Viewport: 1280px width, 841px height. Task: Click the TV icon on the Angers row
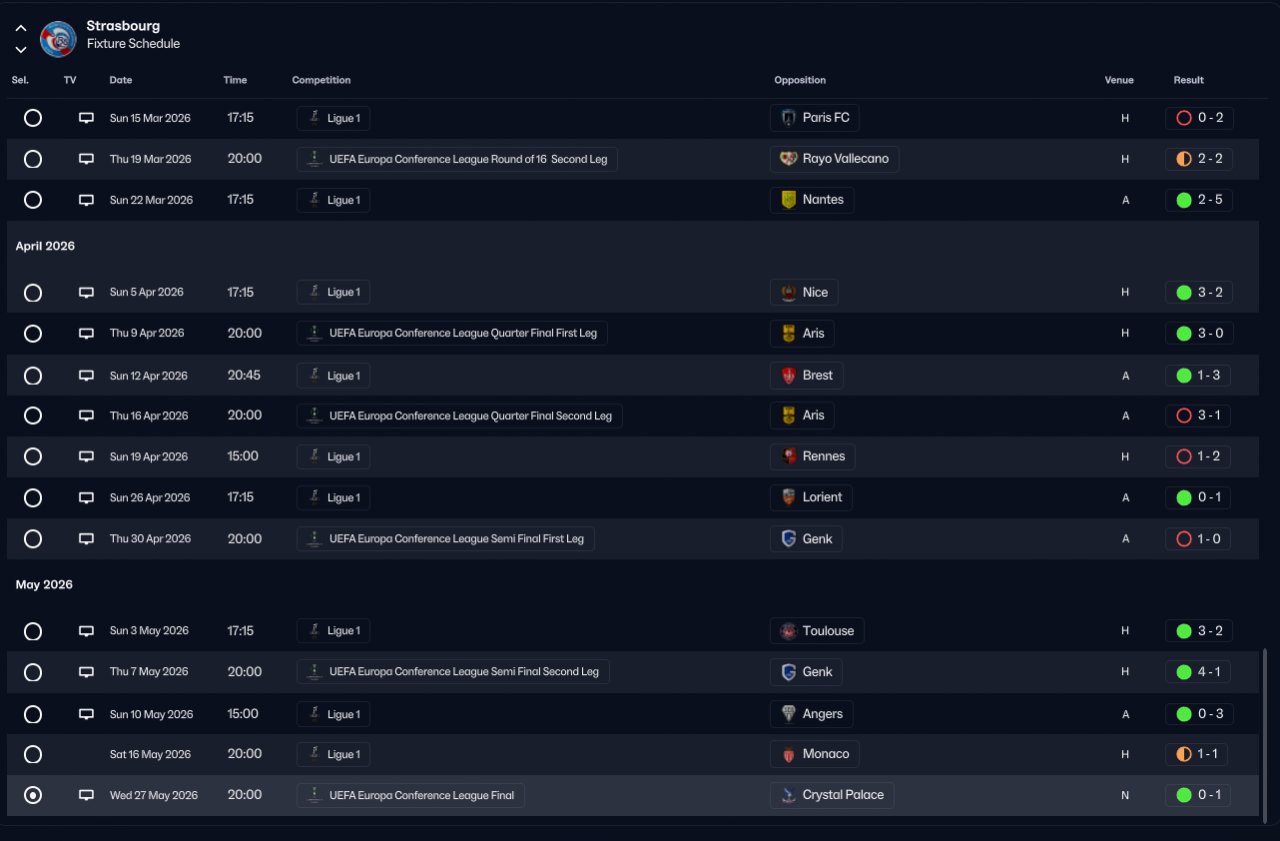click(87, 714)
